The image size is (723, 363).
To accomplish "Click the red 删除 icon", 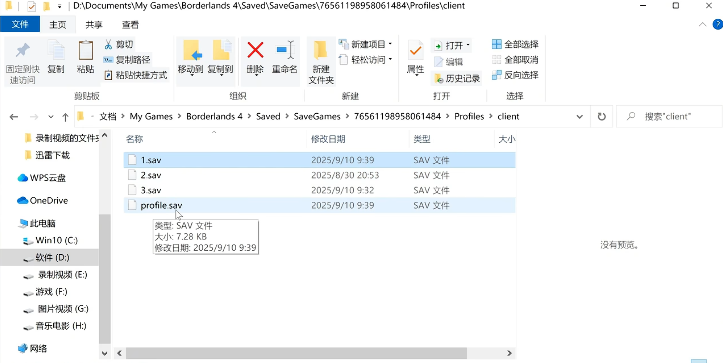I will coord(255,50).
